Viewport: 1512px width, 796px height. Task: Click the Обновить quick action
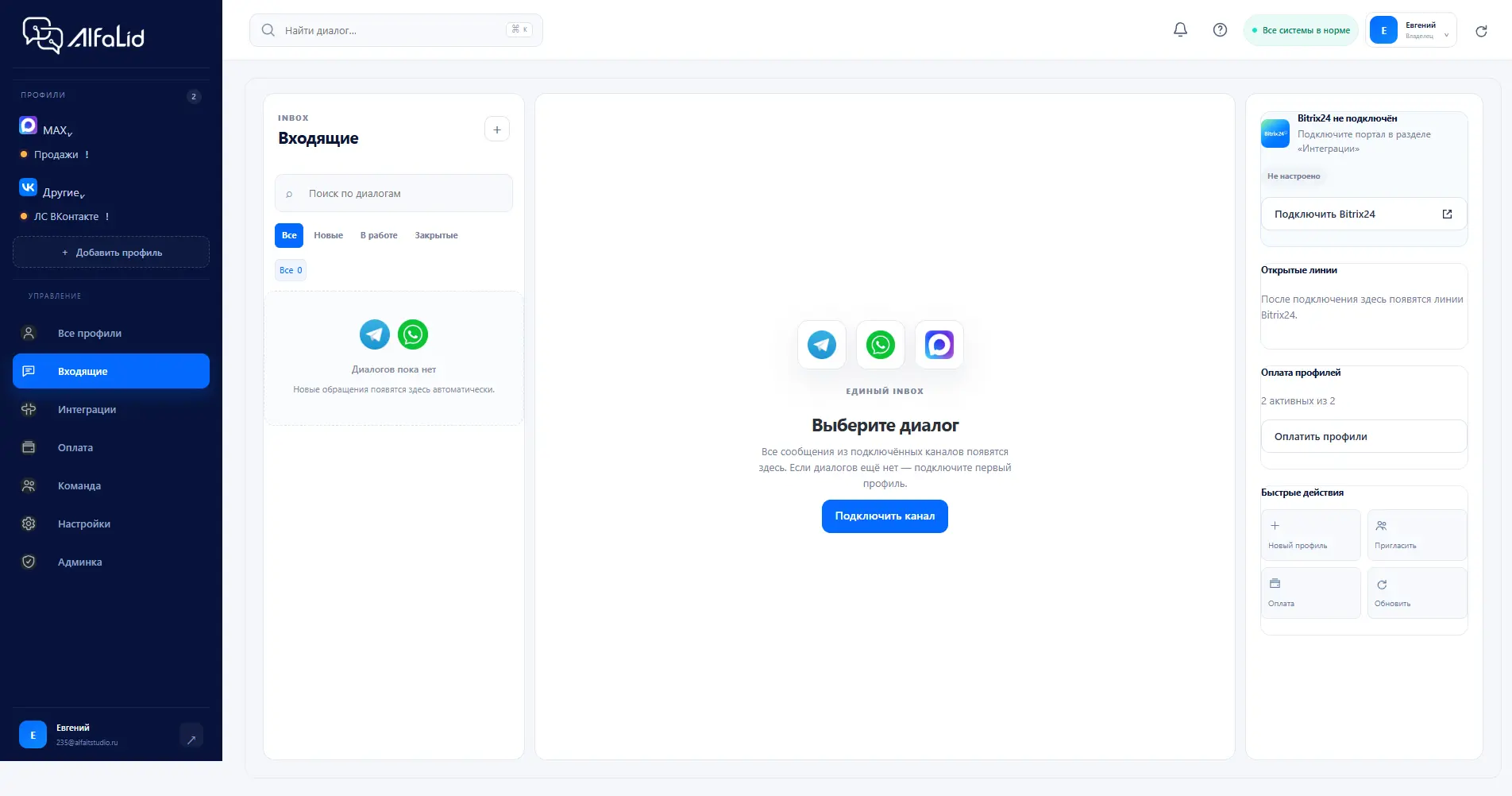[1417, 593]
